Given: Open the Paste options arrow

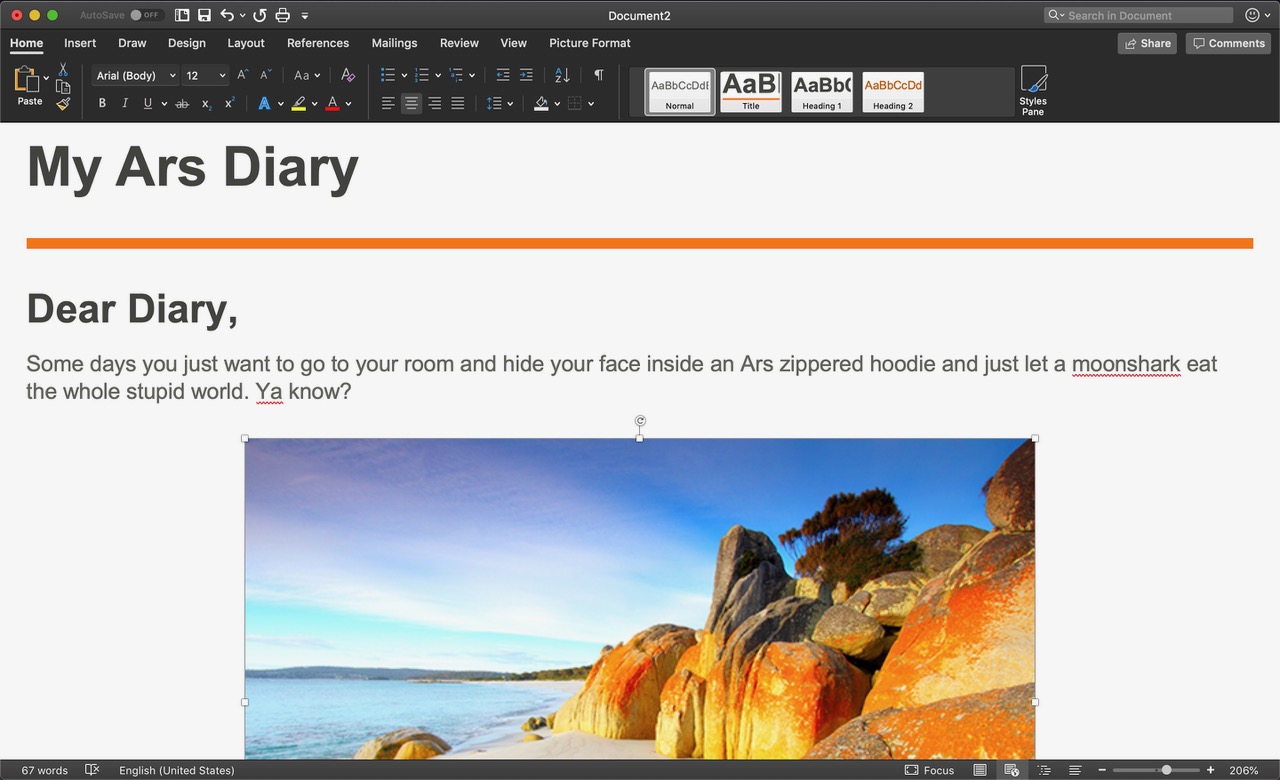Looking at the screenshot, I should [46, 78].
